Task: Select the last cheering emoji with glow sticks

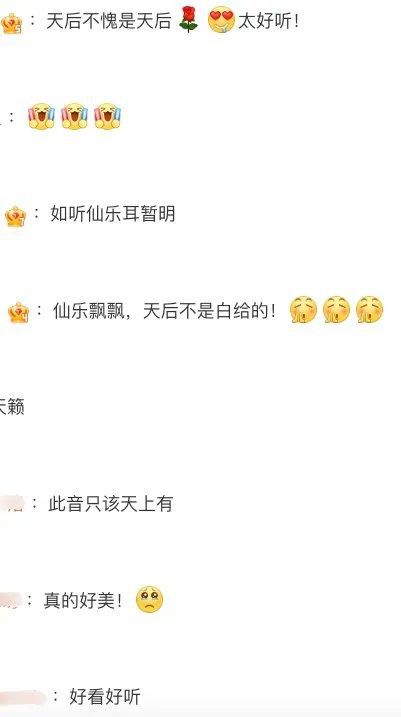Action: 107,116
